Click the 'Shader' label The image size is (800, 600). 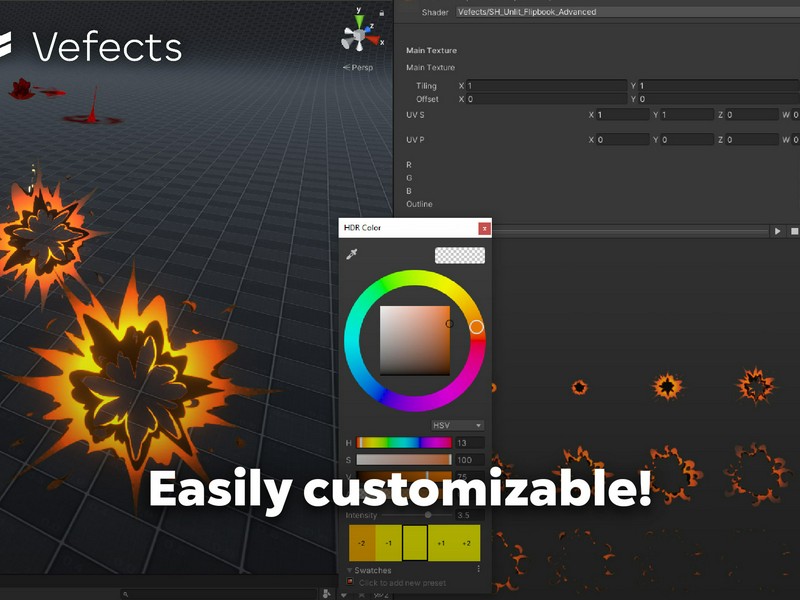point(435,12)
